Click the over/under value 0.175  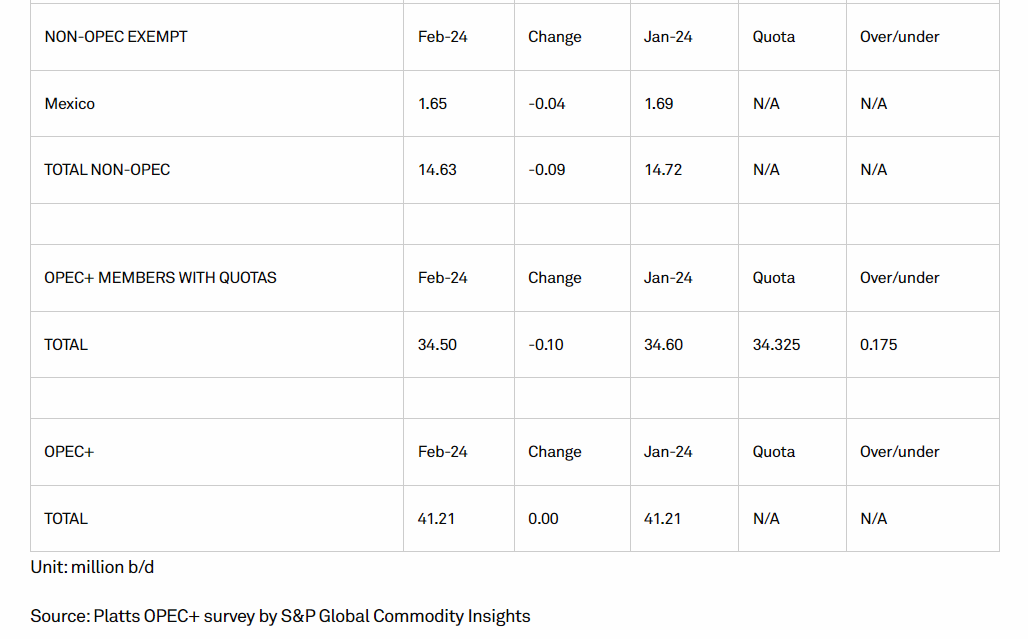(878, 345)
